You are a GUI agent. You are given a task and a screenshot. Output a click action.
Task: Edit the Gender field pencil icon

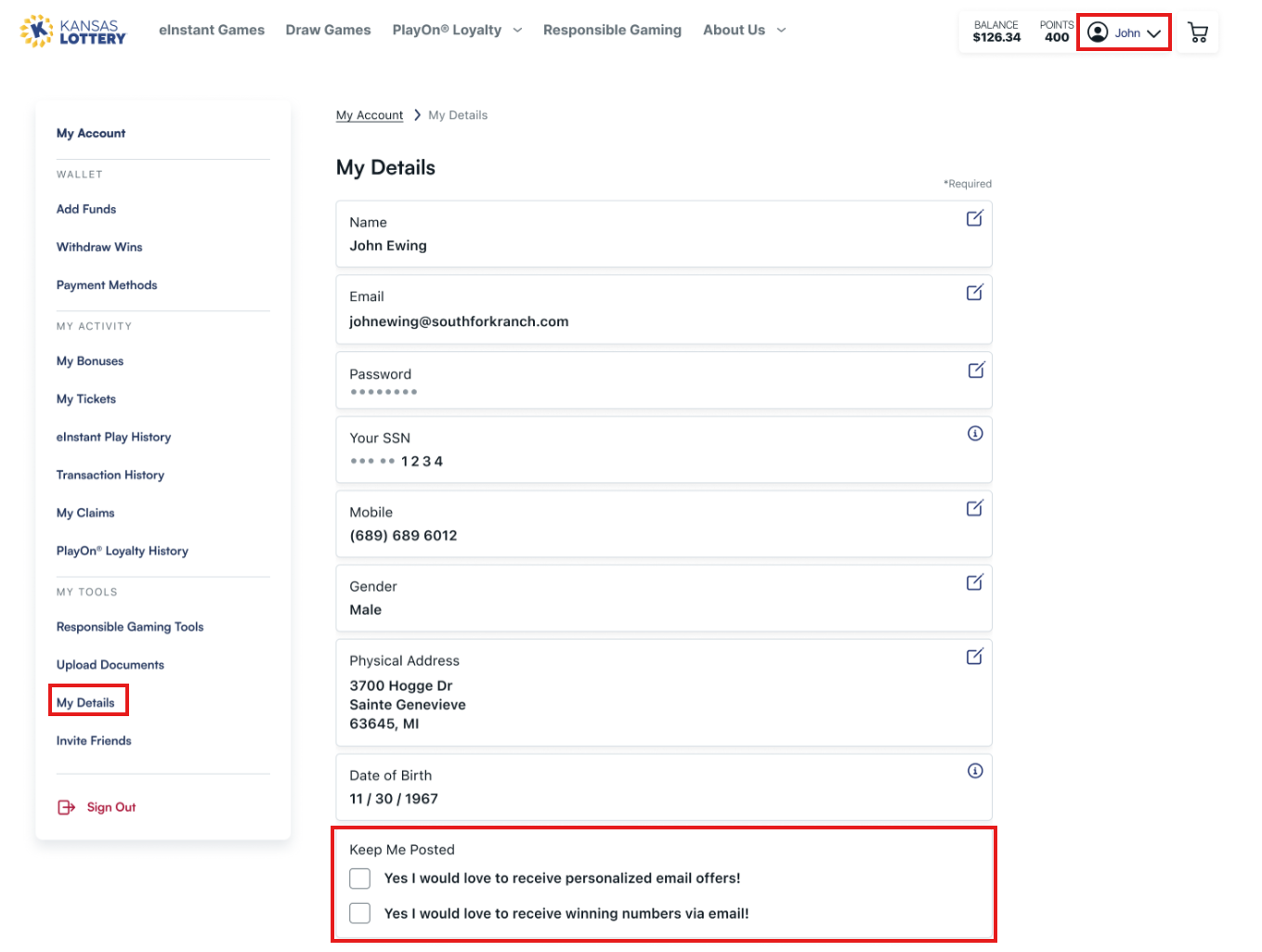pos(974,582)
